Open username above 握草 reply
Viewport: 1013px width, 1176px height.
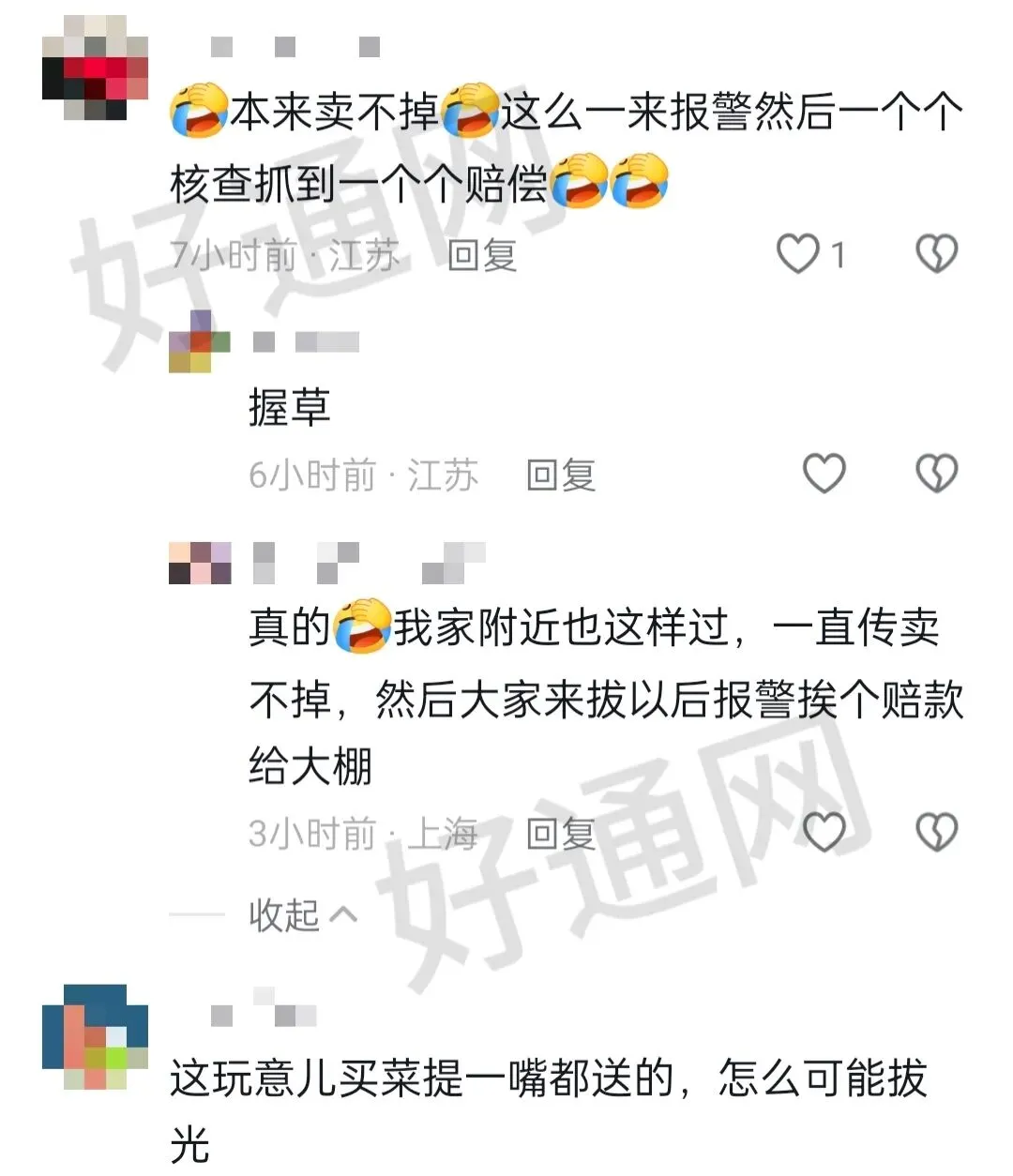(x=306, y=342)
